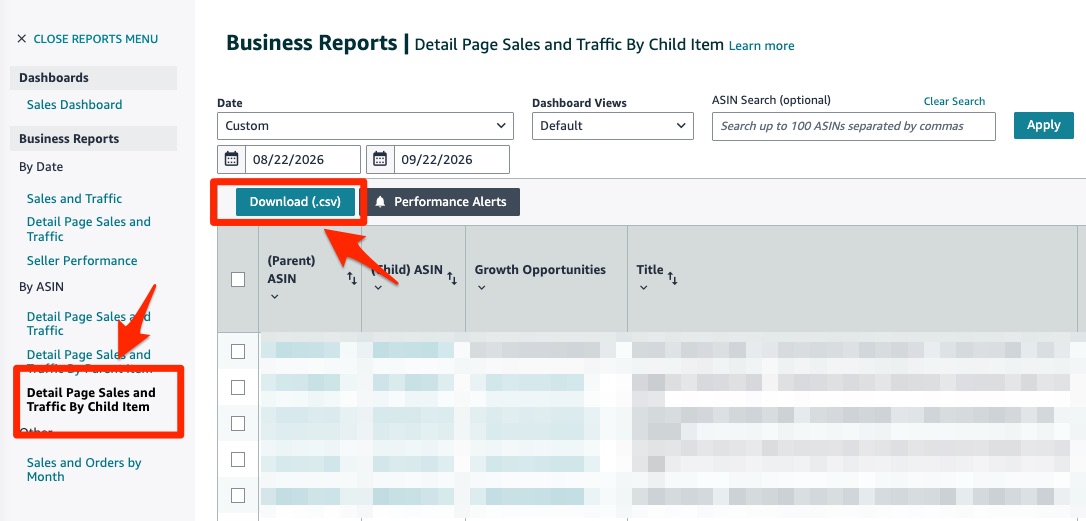The image size is (1086, 521).
Task: Click the start date field 08/22/2026
Action: pos(303,159)
